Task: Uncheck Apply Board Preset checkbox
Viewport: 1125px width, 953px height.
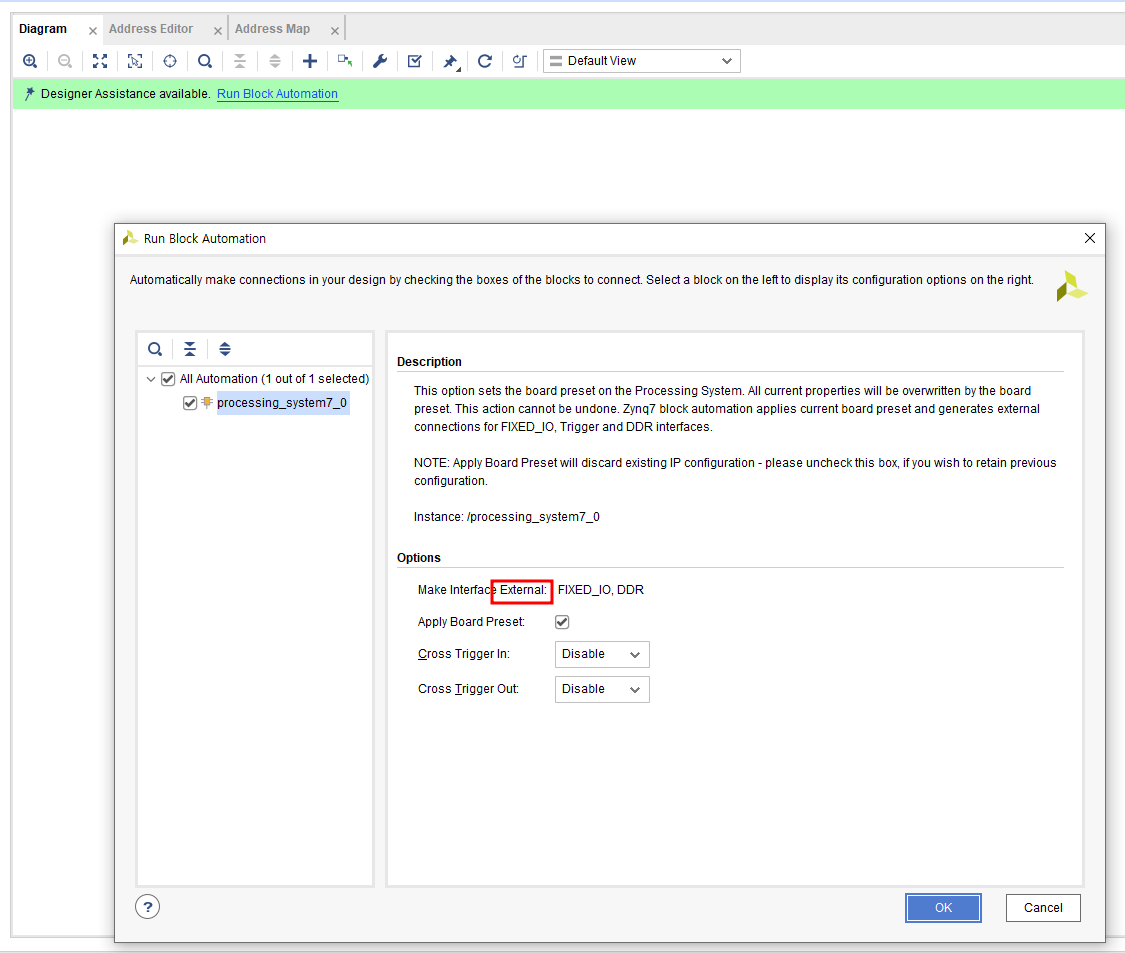Action: [x=562, y=622]
